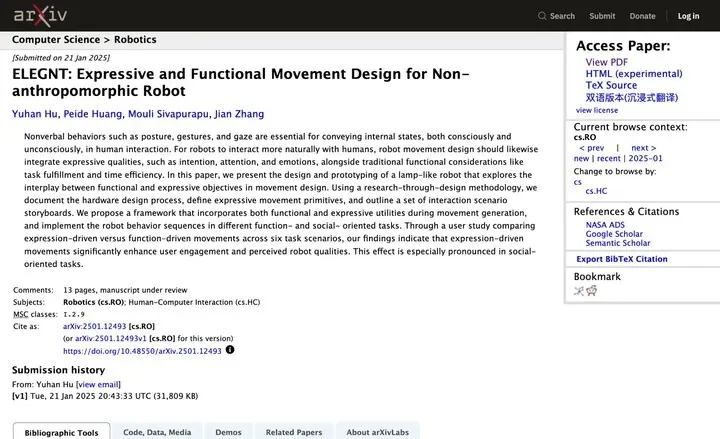720x439 pixels.
Task: Click Submit in the header
Action: (x=602, y=16)
